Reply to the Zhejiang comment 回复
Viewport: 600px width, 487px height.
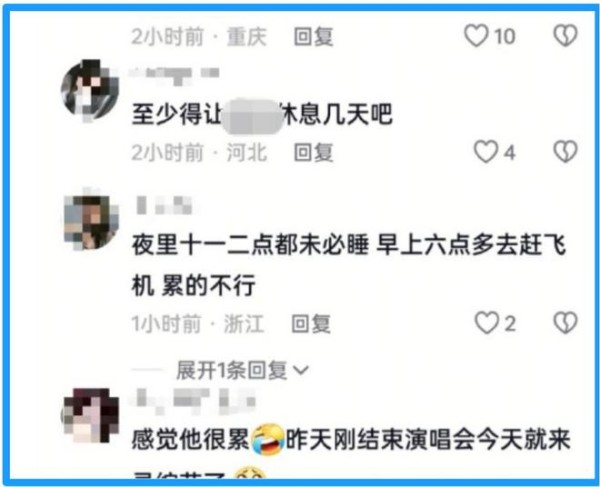coord(311,324)
